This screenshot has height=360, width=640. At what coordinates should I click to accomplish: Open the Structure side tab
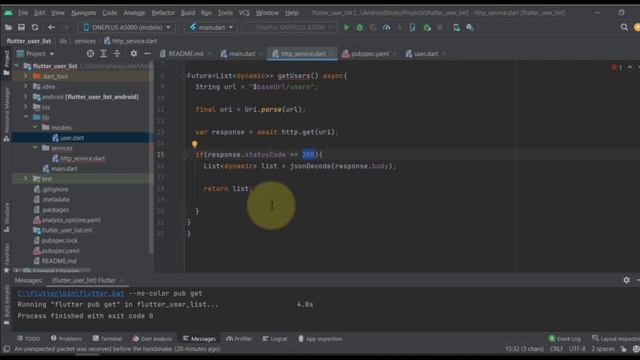click(7, 218)
